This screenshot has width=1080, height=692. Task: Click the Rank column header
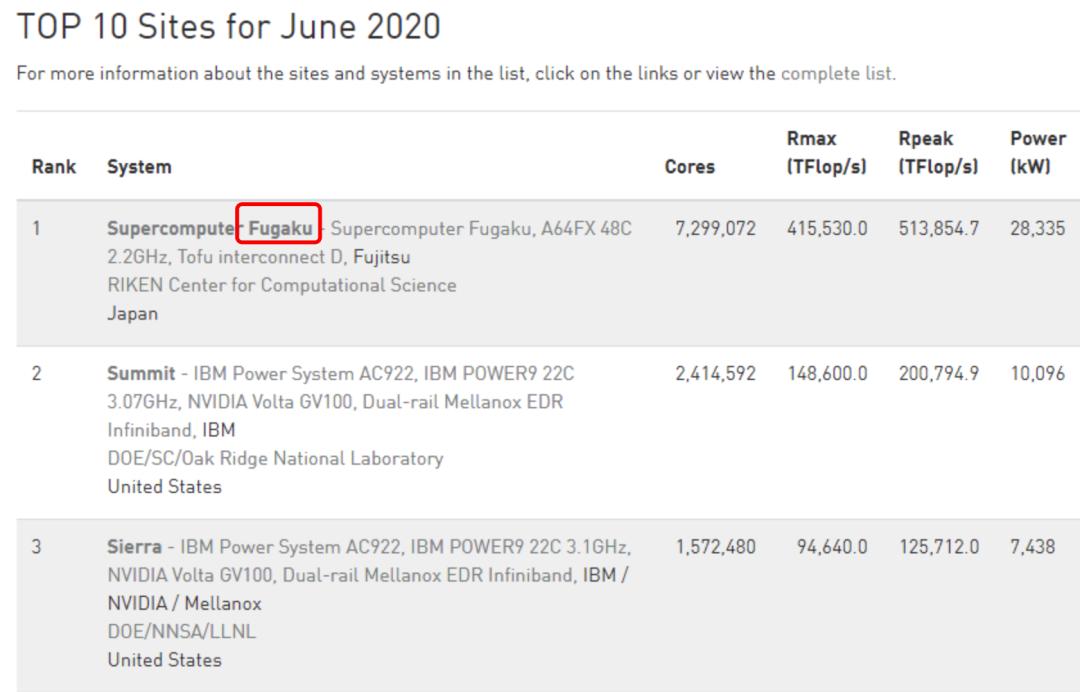click(54, 168)
